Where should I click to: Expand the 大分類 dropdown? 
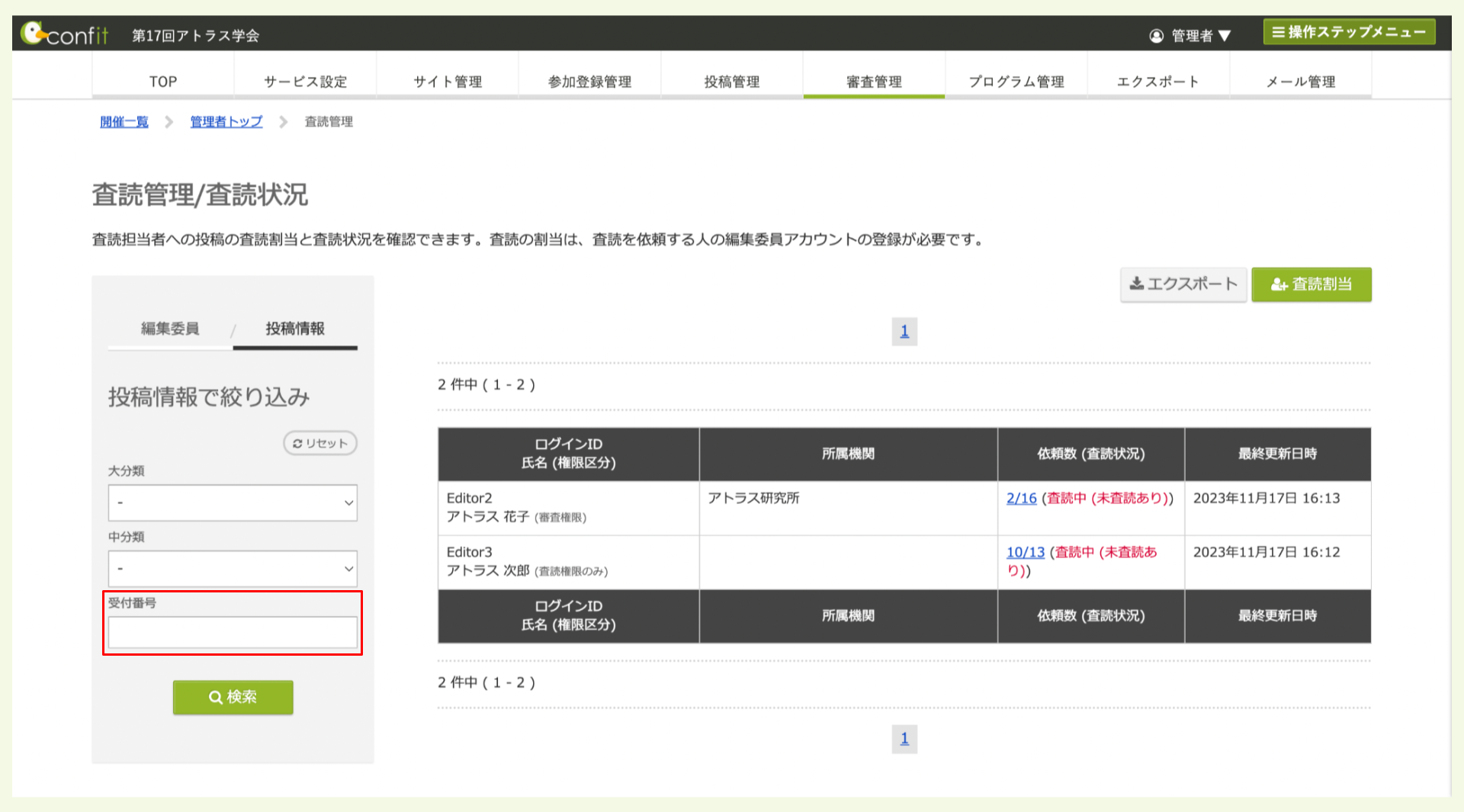point(233,503)
